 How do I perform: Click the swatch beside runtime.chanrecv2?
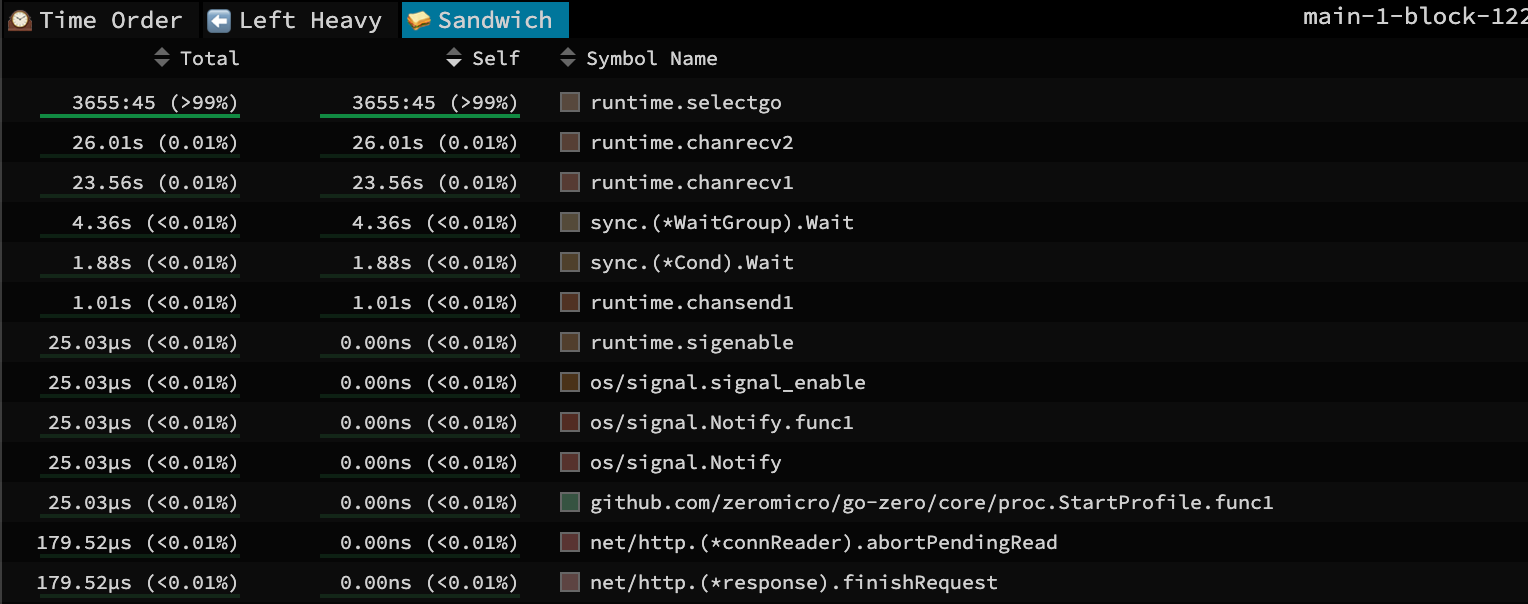(x=570, y=142)
